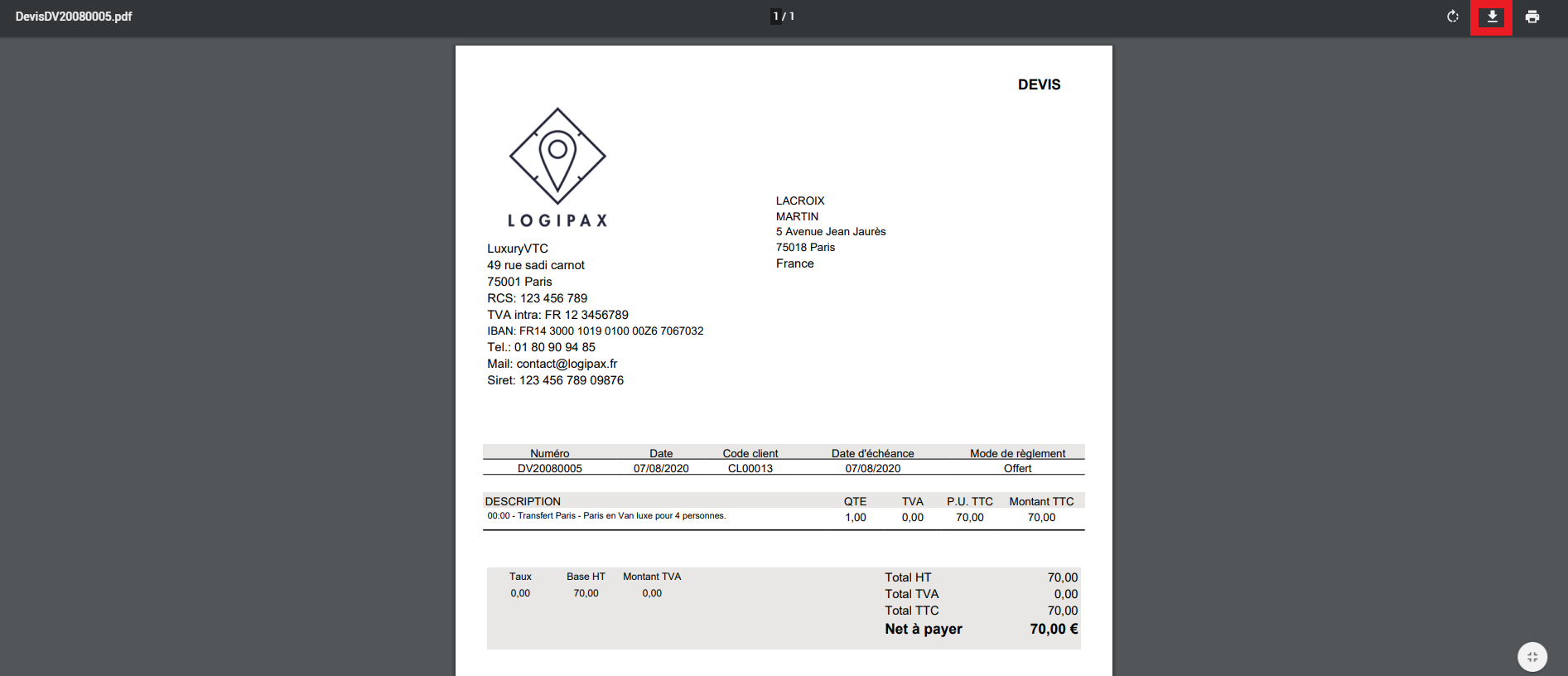Click the Transfert Paris description line
1568x676 pixels.
[606, 516]
